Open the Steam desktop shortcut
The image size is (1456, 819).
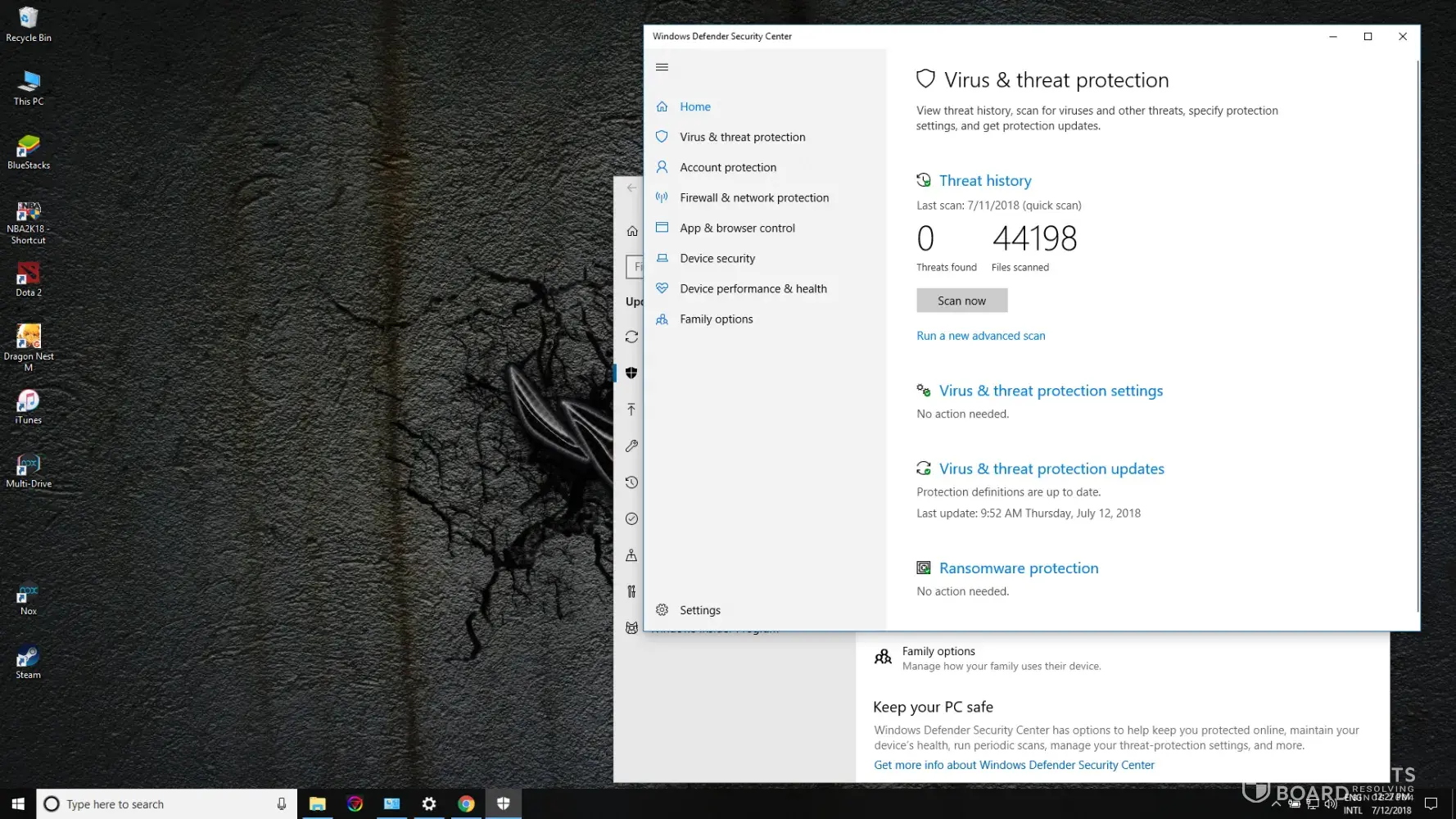tap(28, 662)
